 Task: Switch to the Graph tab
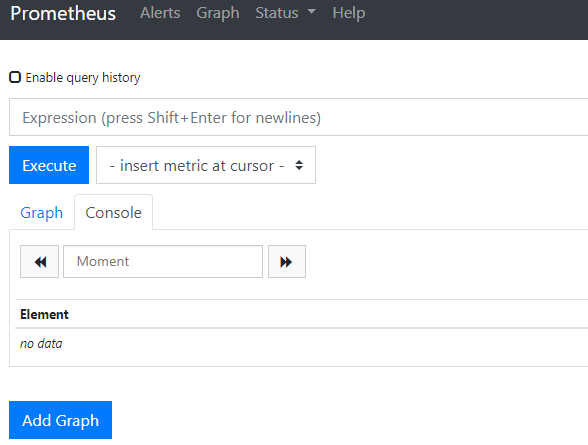pyautogui.click(x=42, y=213)
